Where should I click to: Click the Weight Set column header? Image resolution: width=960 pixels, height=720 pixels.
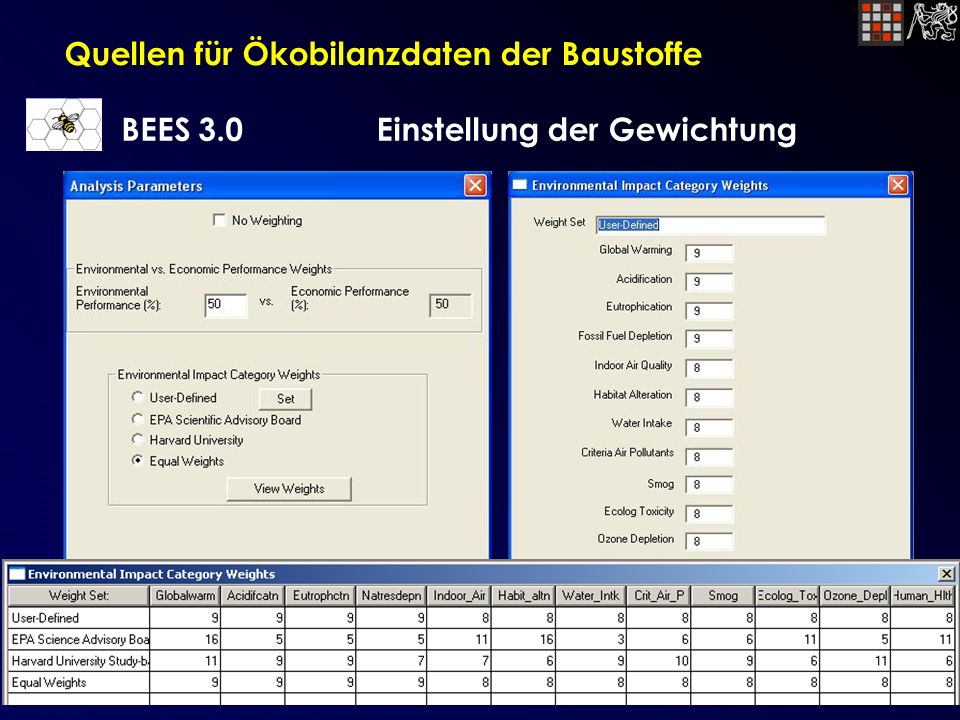coord(78,595)
